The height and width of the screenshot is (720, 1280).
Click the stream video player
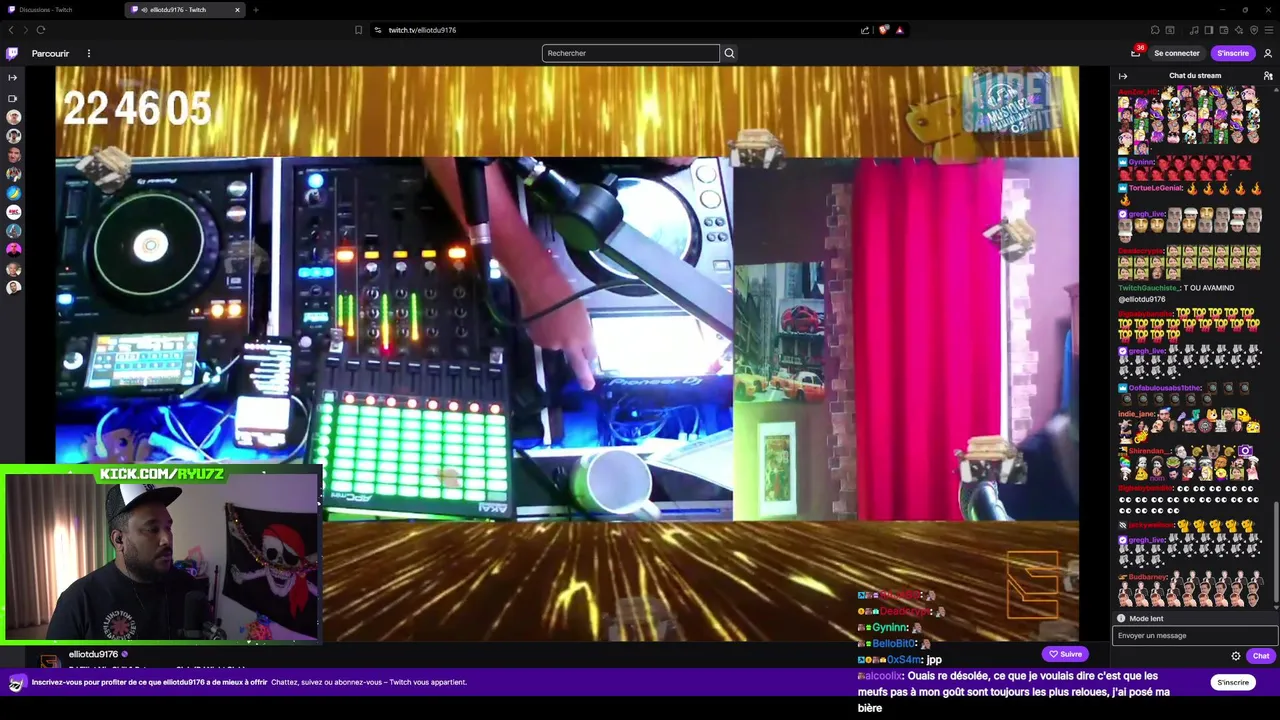pos(567,354)
